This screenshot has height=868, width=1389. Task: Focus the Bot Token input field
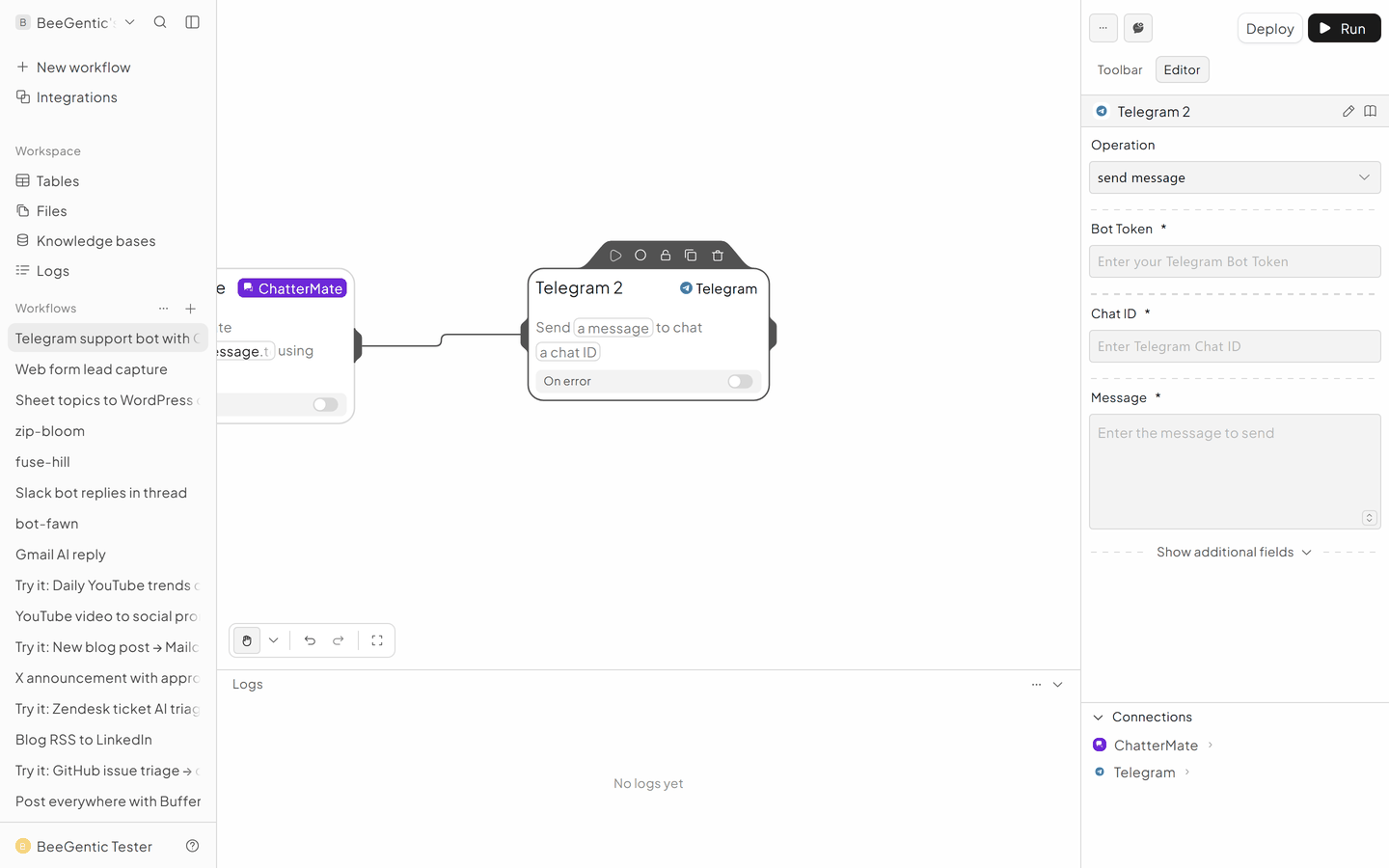1235,261
